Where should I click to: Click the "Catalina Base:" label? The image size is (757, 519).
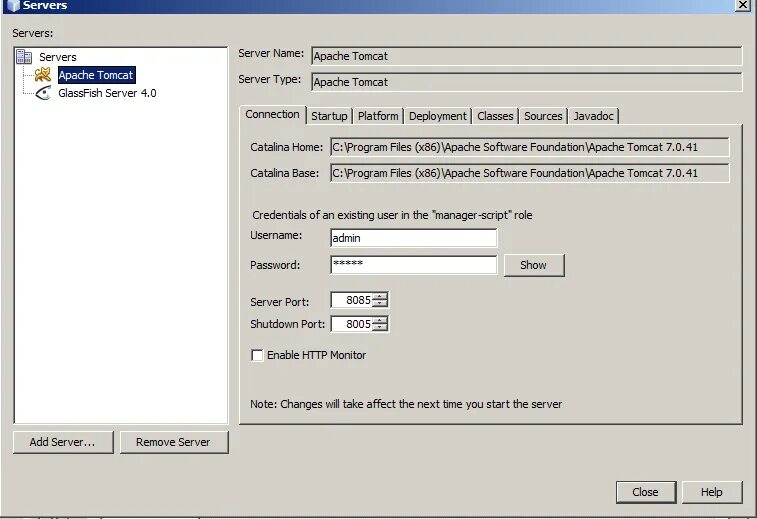tap(284, 173)
